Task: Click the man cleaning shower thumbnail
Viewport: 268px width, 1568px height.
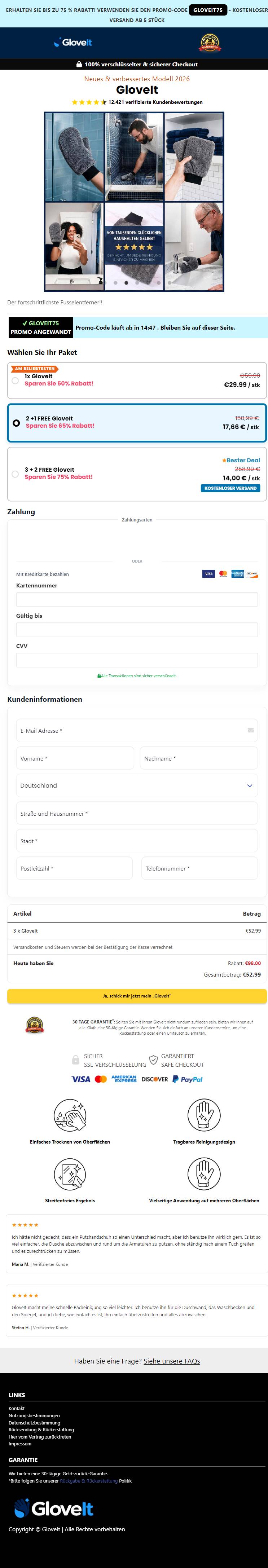Action: 134,157
